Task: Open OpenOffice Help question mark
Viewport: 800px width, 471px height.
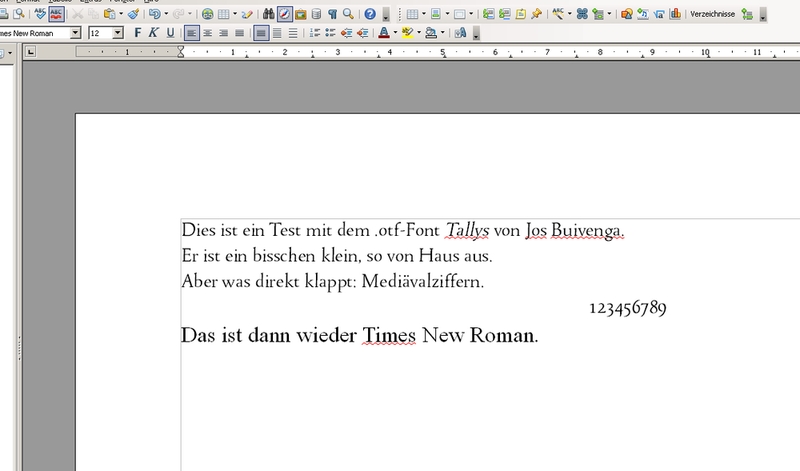Action: point(370,14)
